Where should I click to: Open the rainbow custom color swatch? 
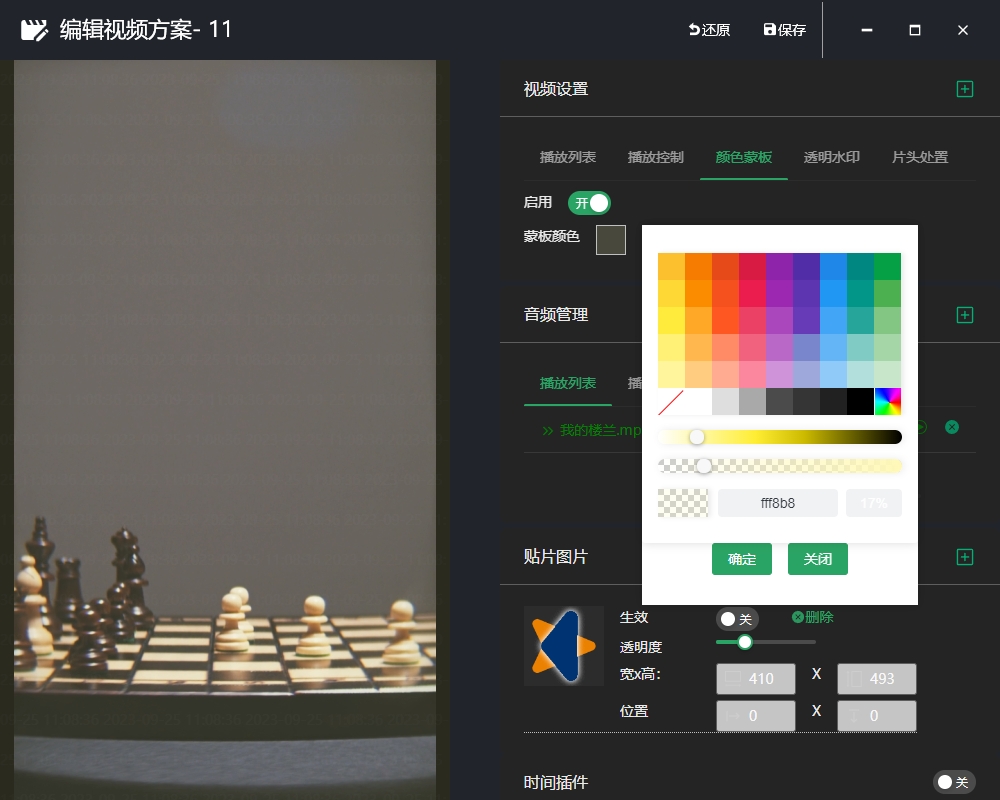pos(888,401)
